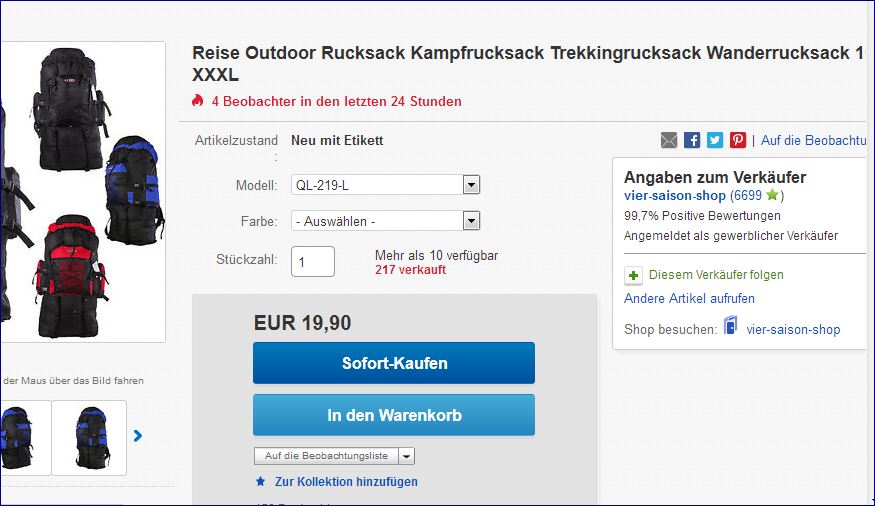Click the Sofort-Kaufen button
The image size is (875, 506).
394,363
